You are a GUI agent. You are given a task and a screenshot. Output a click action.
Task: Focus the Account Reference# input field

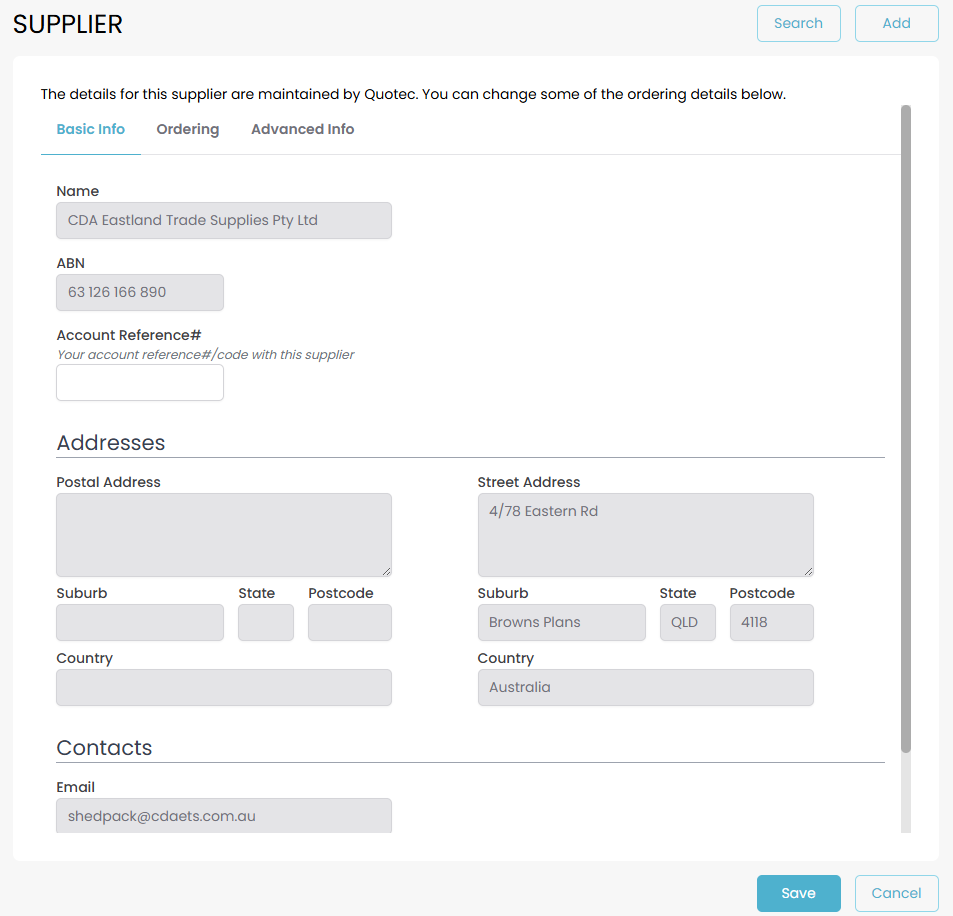point(140,383)
